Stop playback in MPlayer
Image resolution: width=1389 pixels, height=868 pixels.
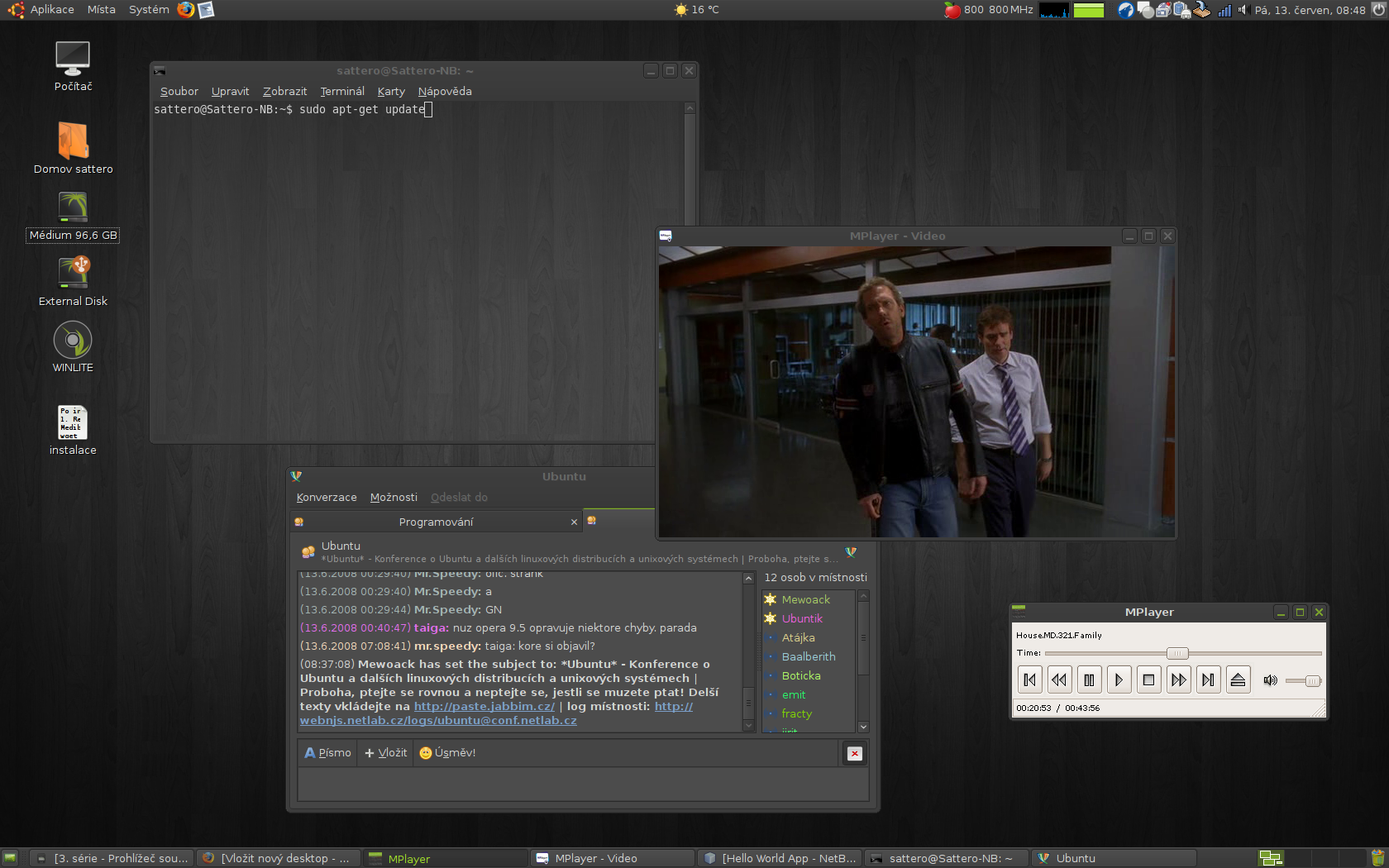(1148, 680)
